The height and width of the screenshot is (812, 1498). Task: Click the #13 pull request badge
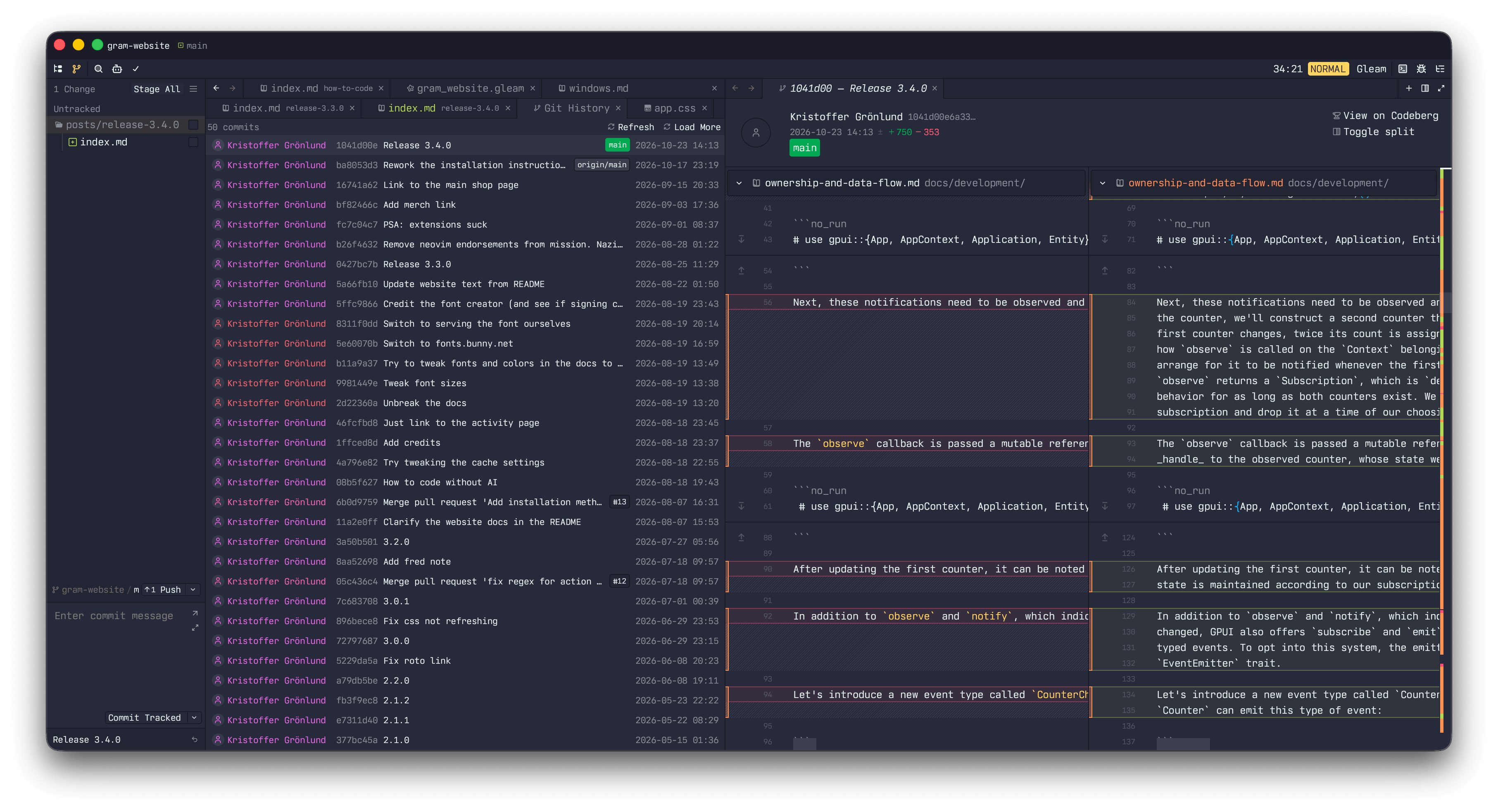click(619, 502)
